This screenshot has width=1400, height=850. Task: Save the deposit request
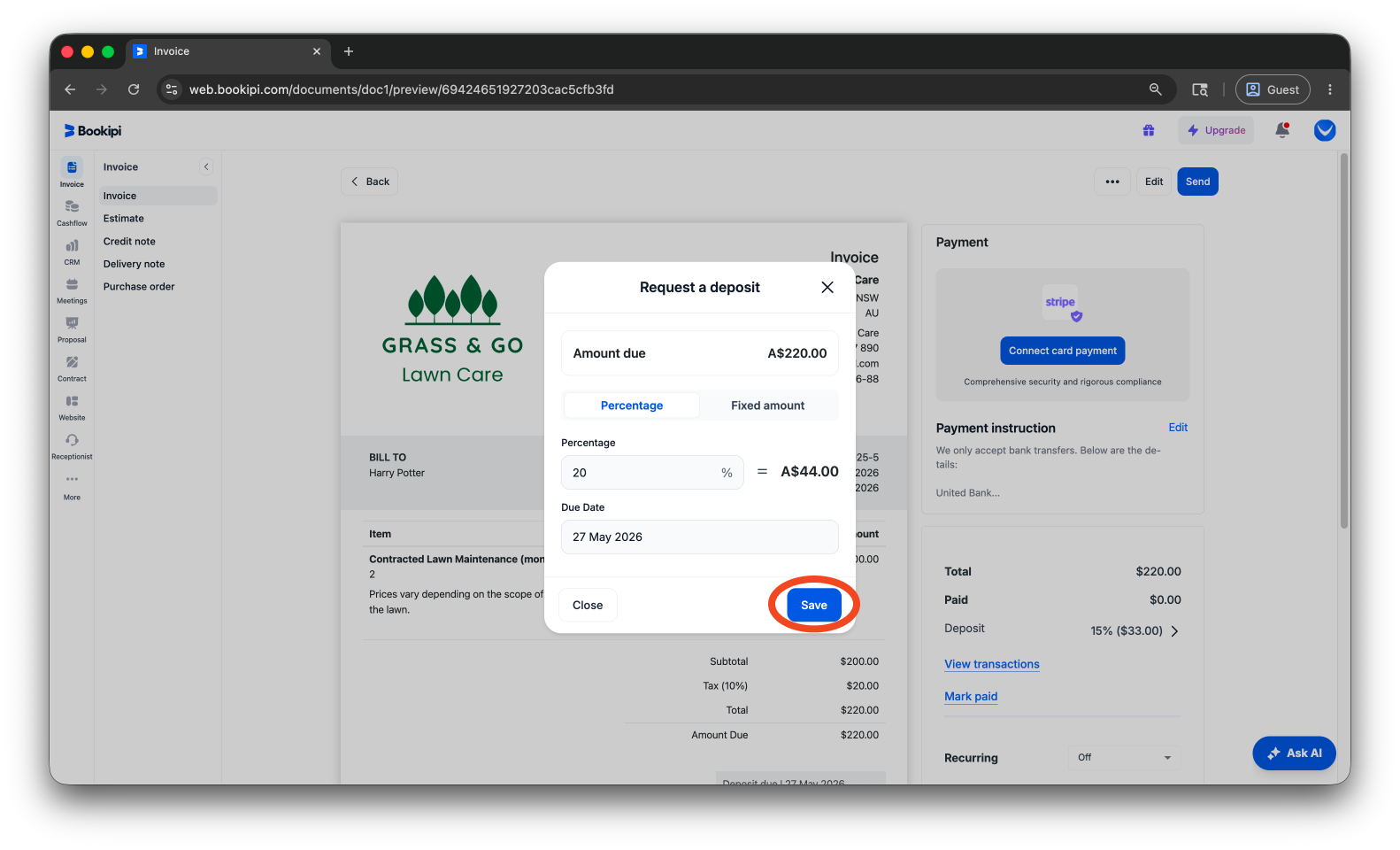coord(814,606)
